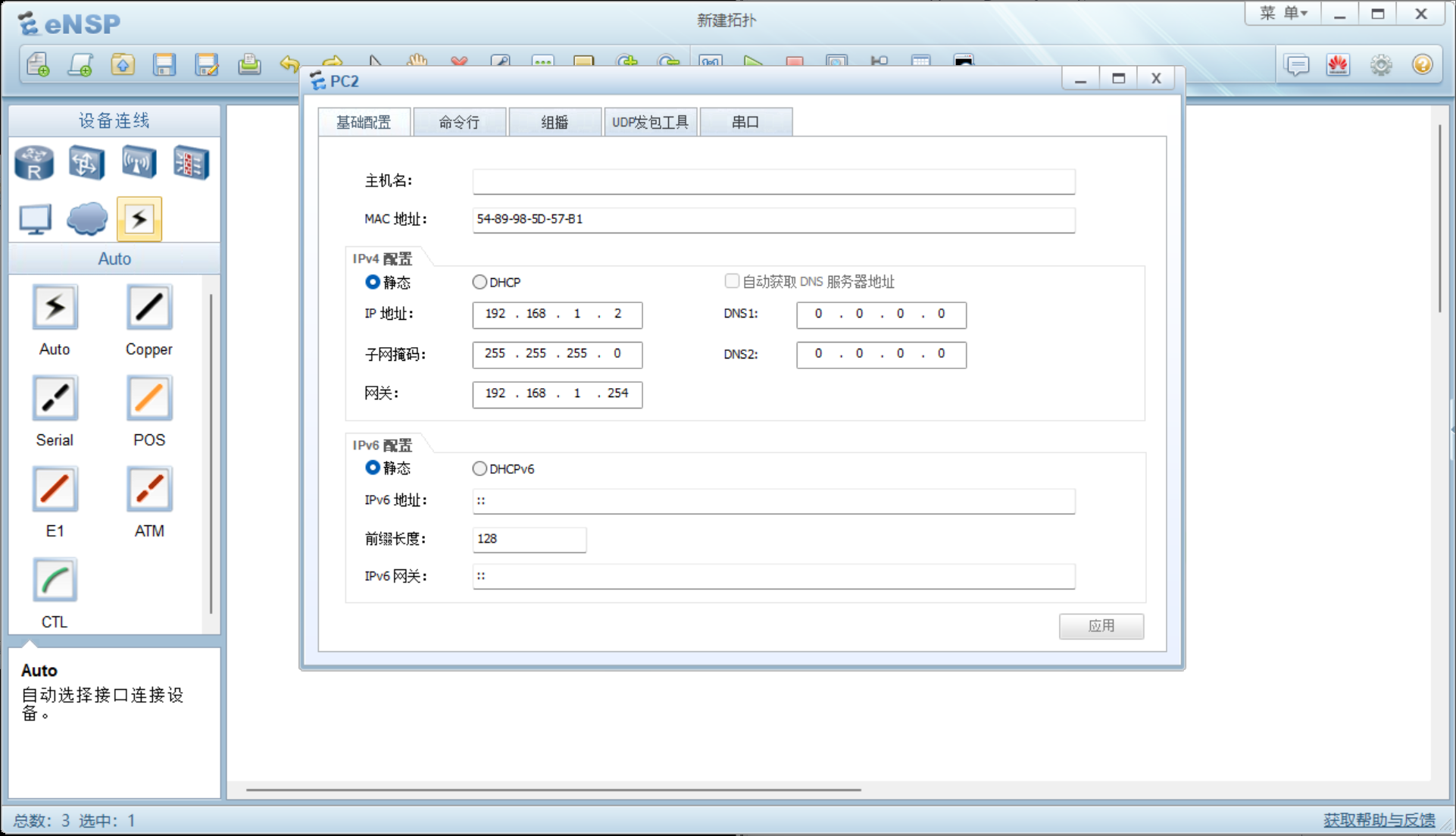1456x836 pixels.
Task: Choose the Serial cable type
Action: pos(55,399)
